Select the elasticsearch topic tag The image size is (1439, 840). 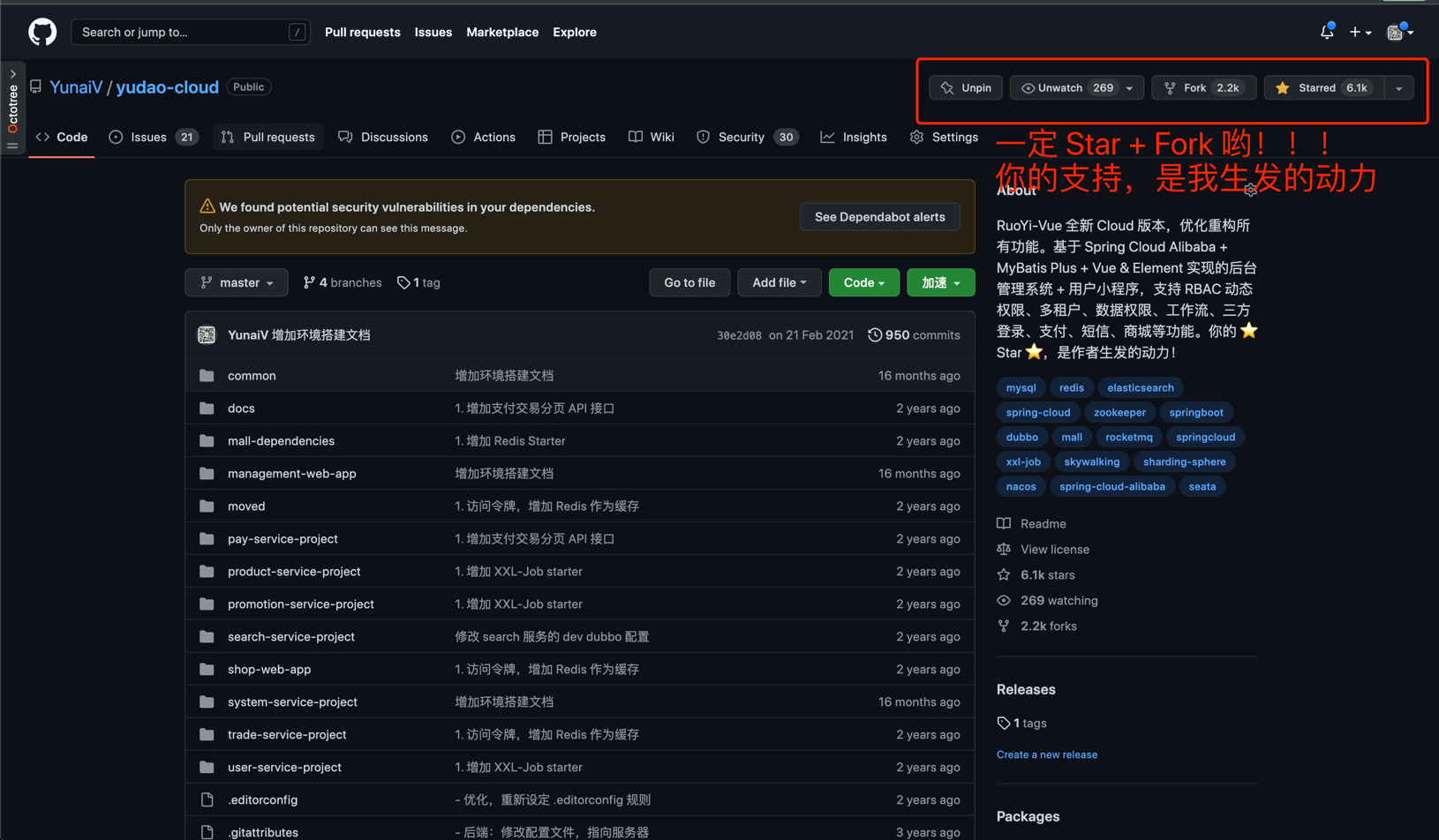pyautogui.click(x=1140, y=387)
